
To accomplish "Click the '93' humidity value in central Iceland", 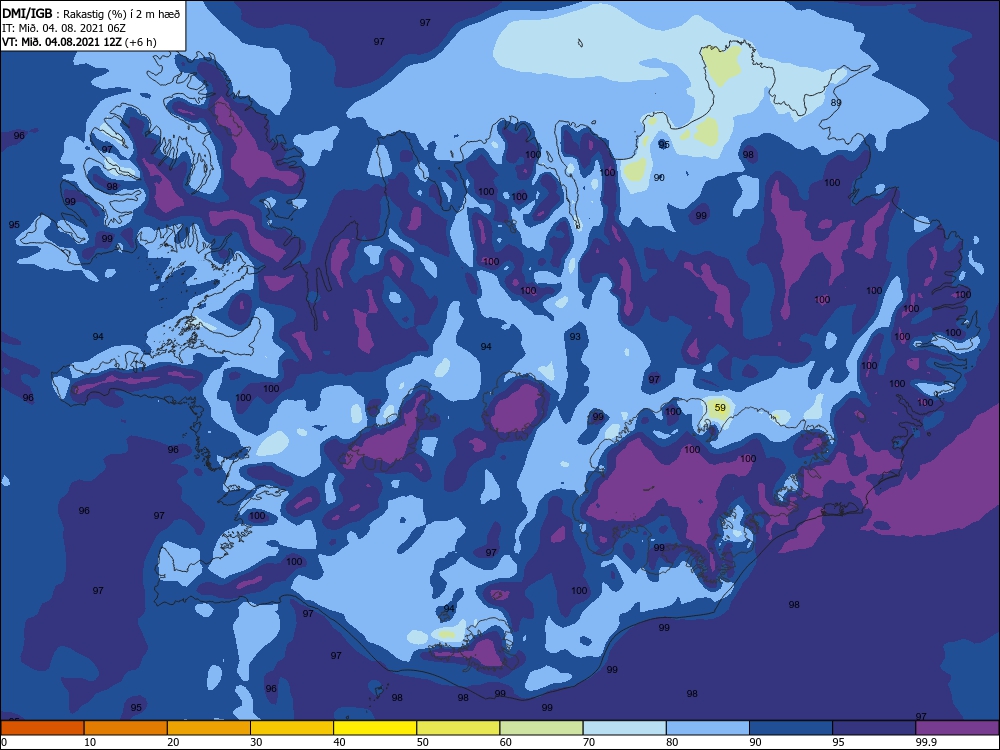I will click(575, 336).
